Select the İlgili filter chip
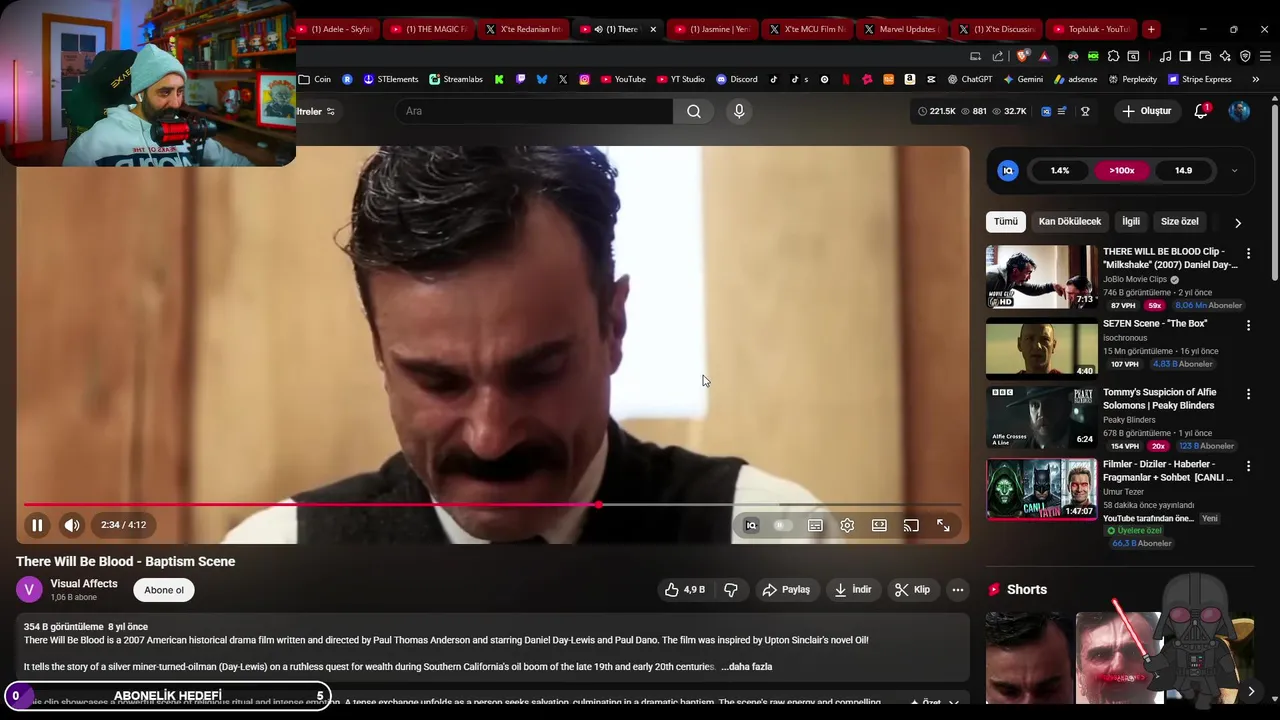The width and height of the screenshot is (1280, 720). [1131, 222]
